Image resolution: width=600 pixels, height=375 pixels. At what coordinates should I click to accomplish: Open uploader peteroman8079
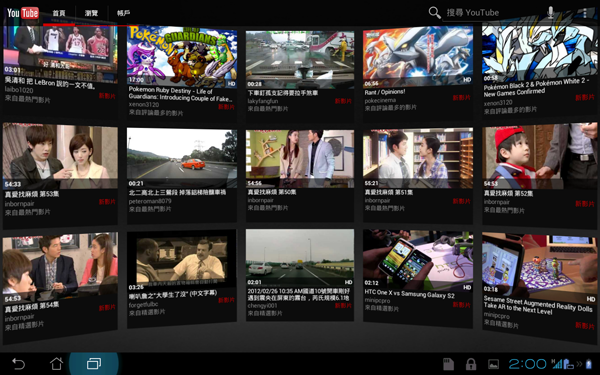(150, 201)
